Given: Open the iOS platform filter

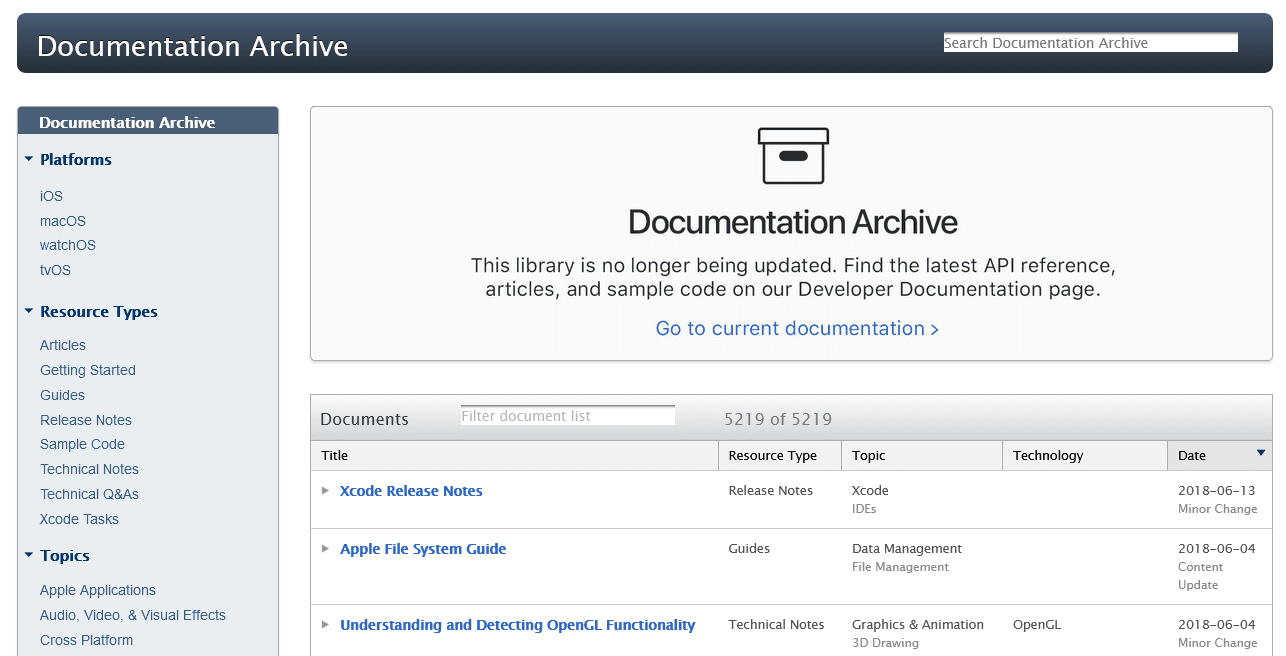Looking at the screenshot, I should pyautogui.click(x=51, y=196).
